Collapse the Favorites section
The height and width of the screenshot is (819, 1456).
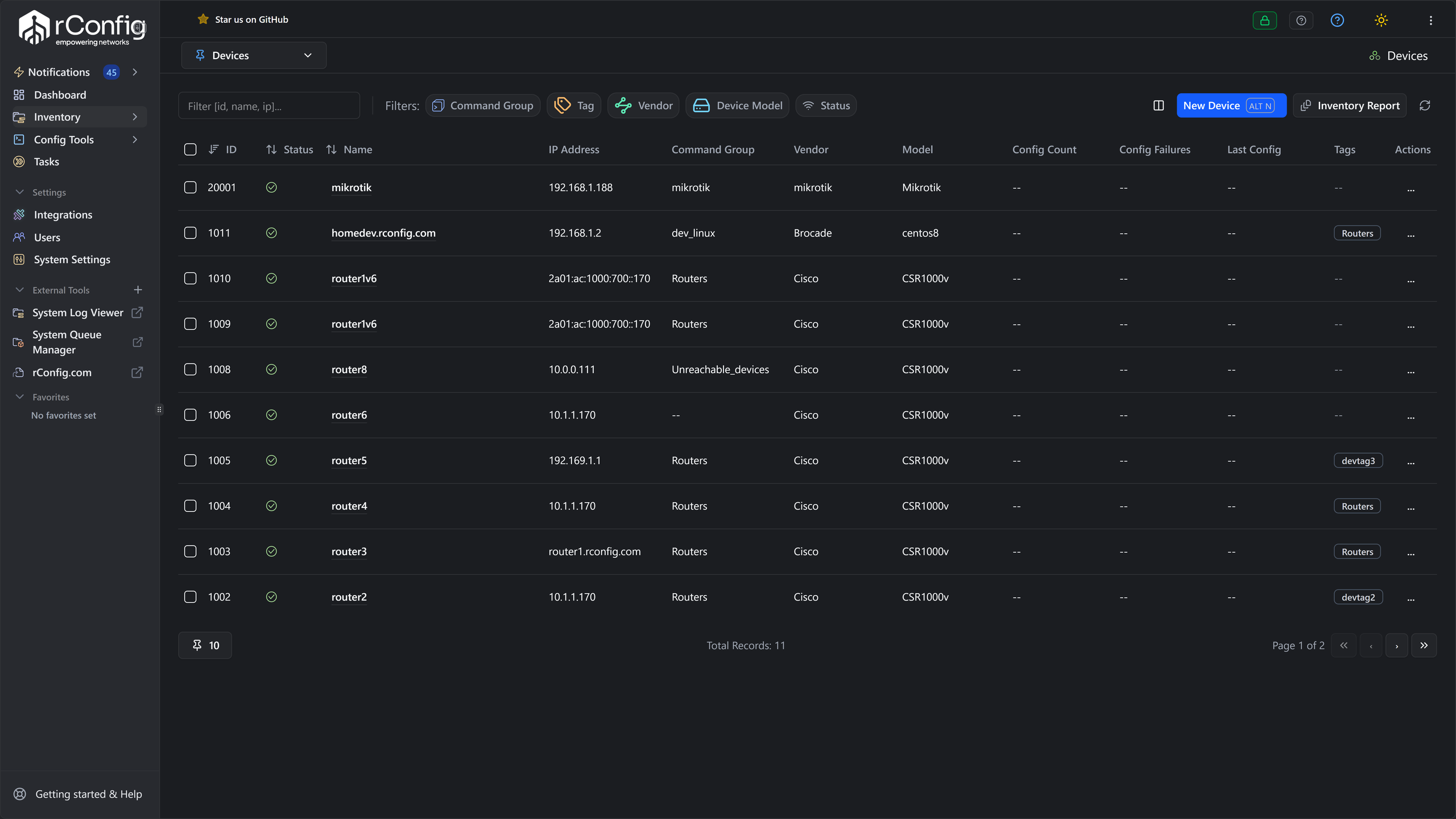click(19, 397)
